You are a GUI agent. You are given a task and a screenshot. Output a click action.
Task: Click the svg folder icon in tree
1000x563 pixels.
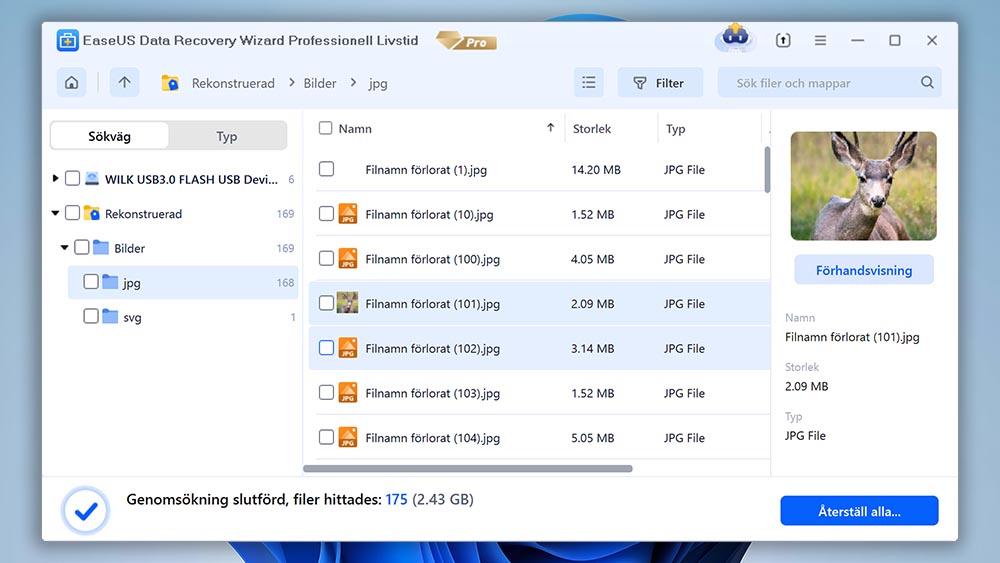pyautogui.click(x=110, y=316)
